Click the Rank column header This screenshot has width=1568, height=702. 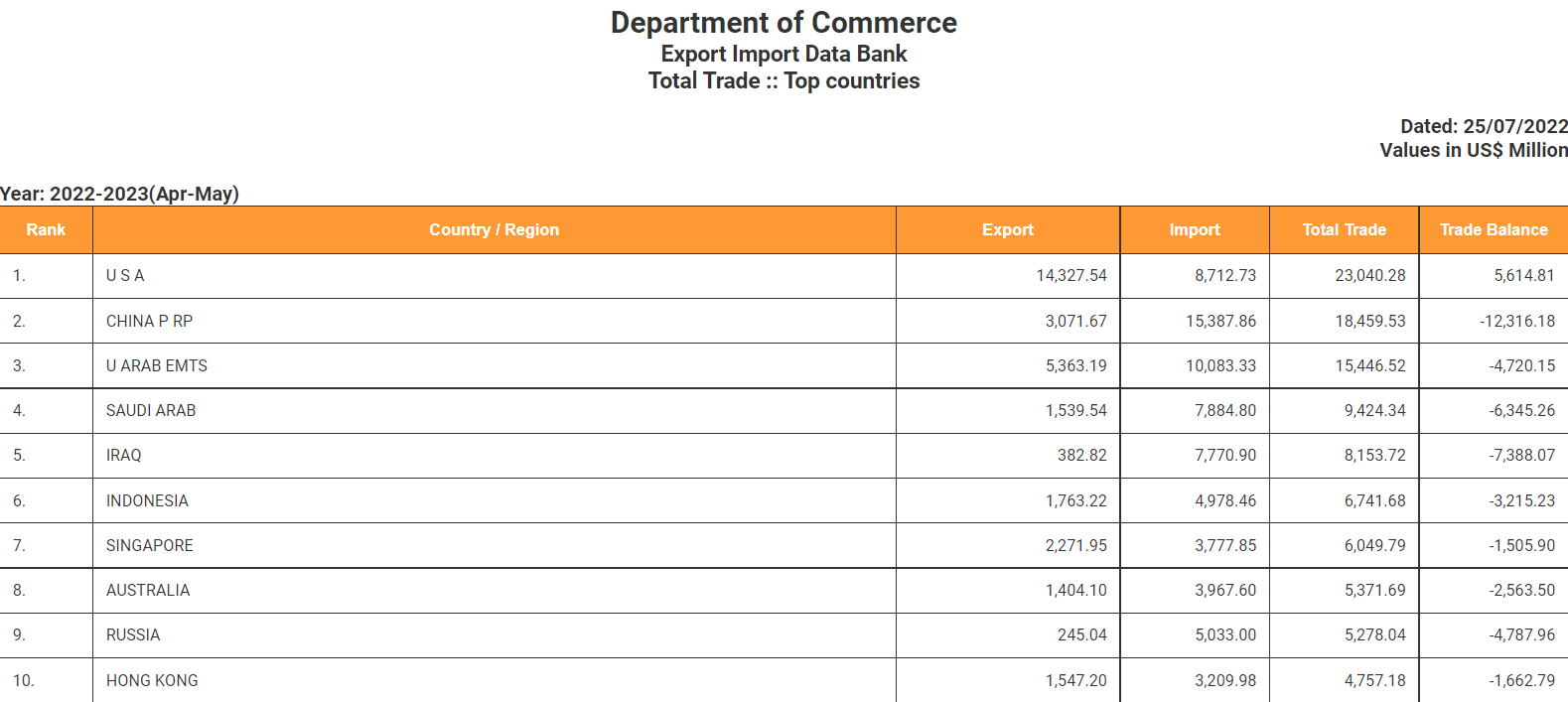46,229
